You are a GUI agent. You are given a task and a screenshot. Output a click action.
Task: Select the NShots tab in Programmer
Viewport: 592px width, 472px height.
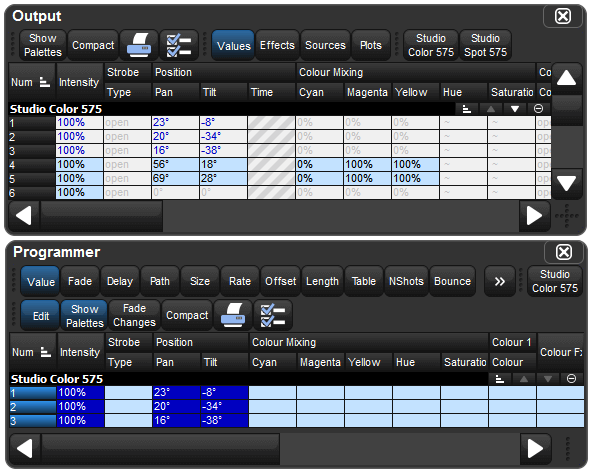pos(406,281)
